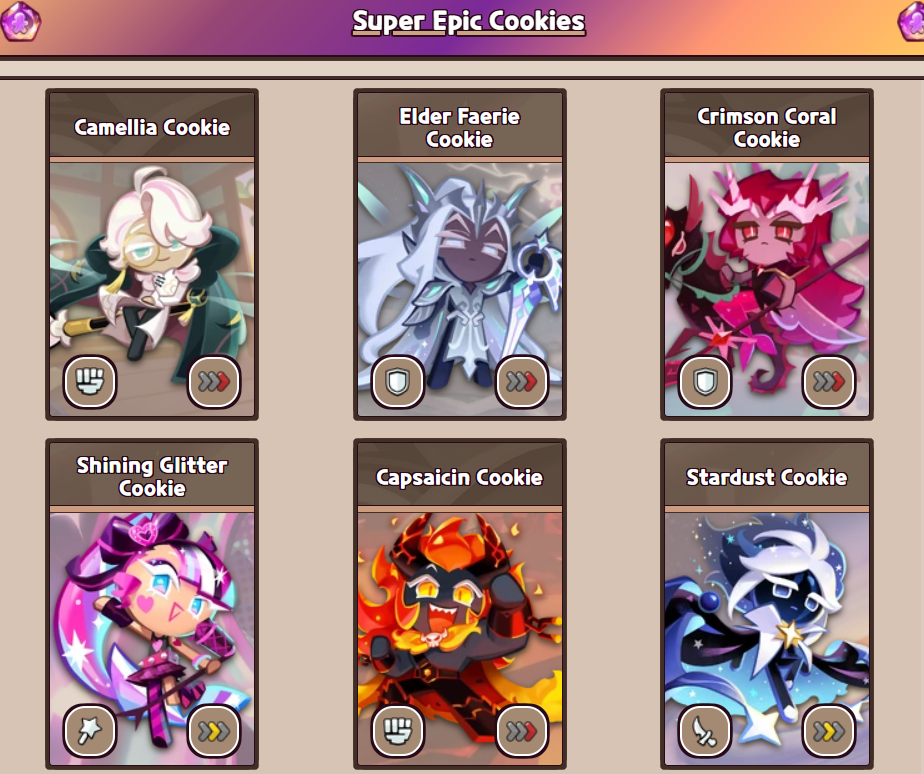This screenshot has width=924, height=774.
Task: Click Elder Faerie Cookie's Defense shield icon
Action: click(398, 381)
